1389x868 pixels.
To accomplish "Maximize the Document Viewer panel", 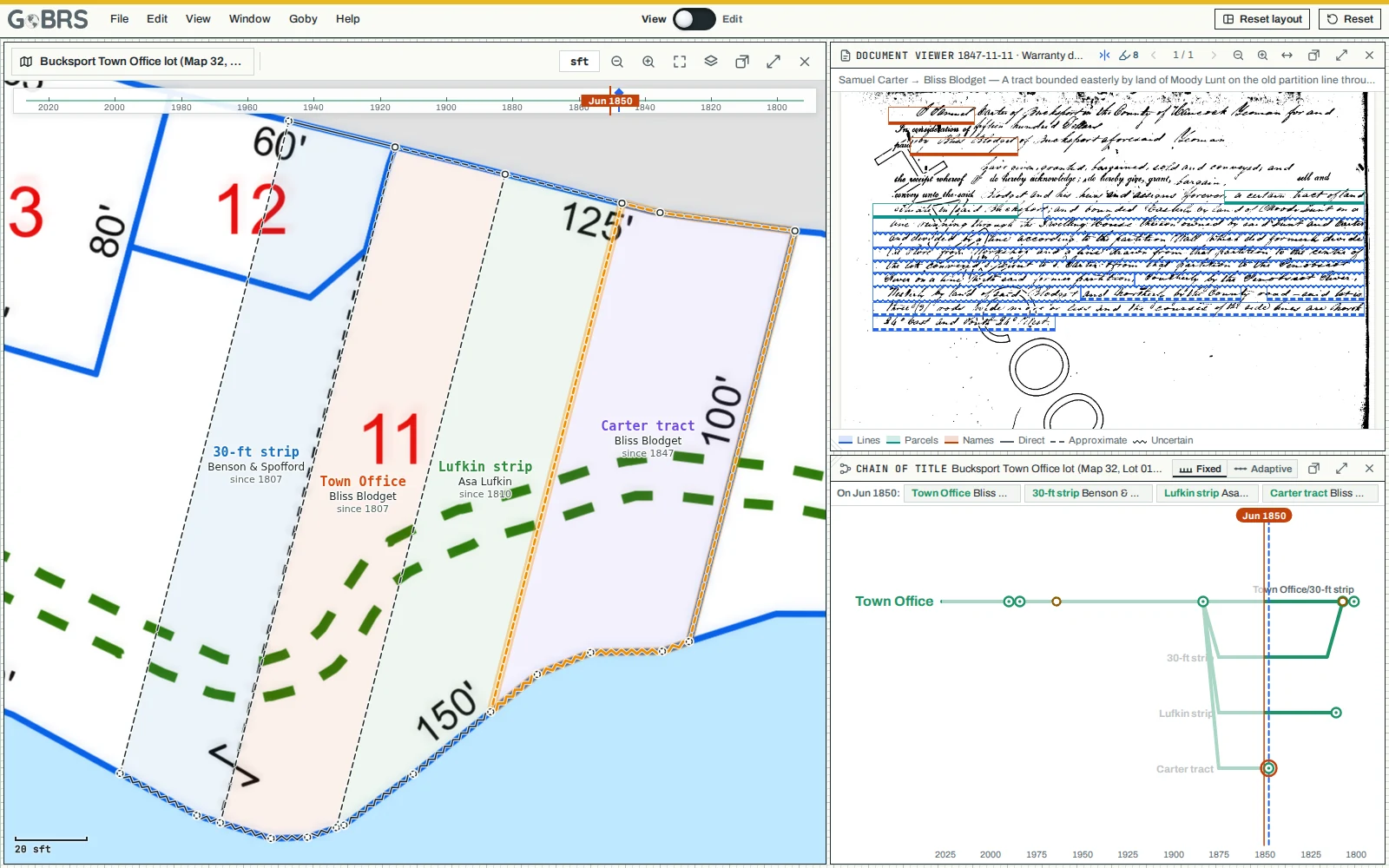I will coord(1342,56).
